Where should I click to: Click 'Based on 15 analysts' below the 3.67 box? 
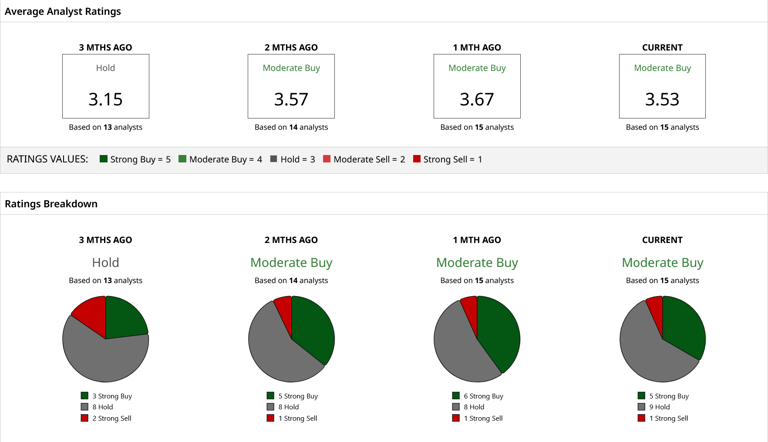tap(477, 127)
